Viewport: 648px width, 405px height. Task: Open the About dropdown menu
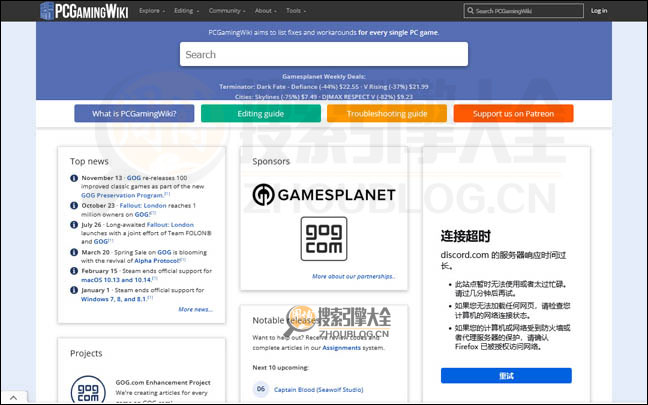pos(265,11)
